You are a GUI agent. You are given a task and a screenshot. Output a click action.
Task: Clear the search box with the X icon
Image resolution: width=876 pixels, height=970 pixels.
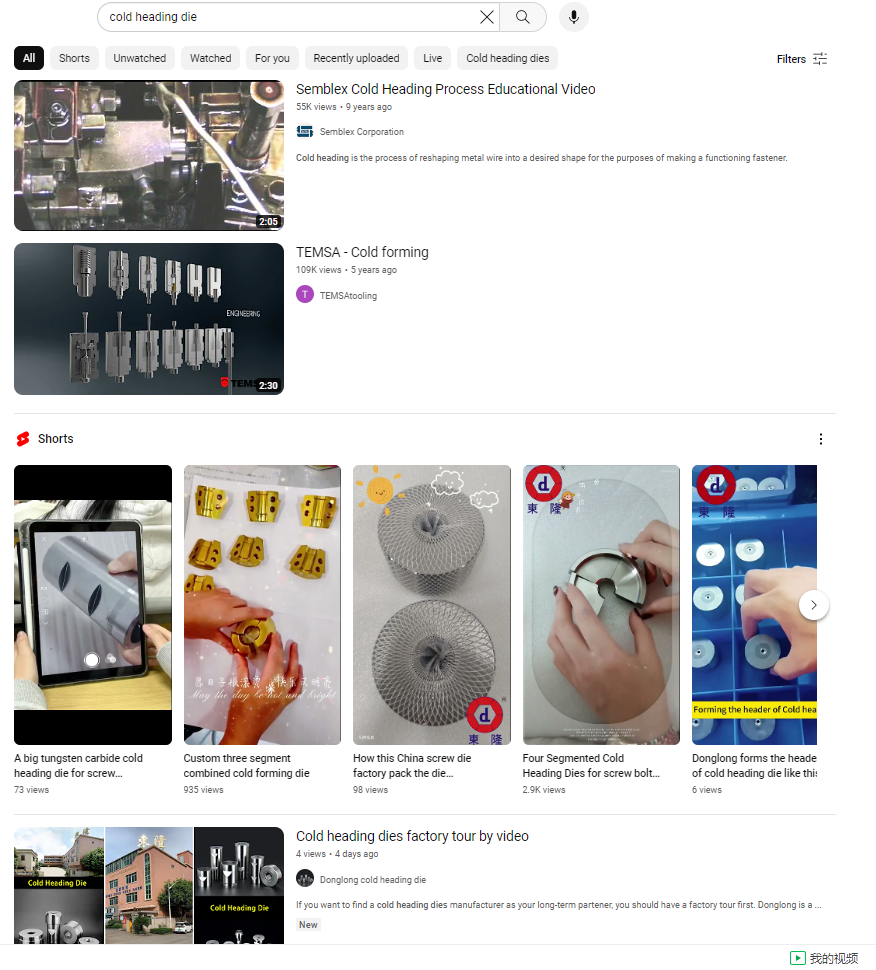[486, 17]
